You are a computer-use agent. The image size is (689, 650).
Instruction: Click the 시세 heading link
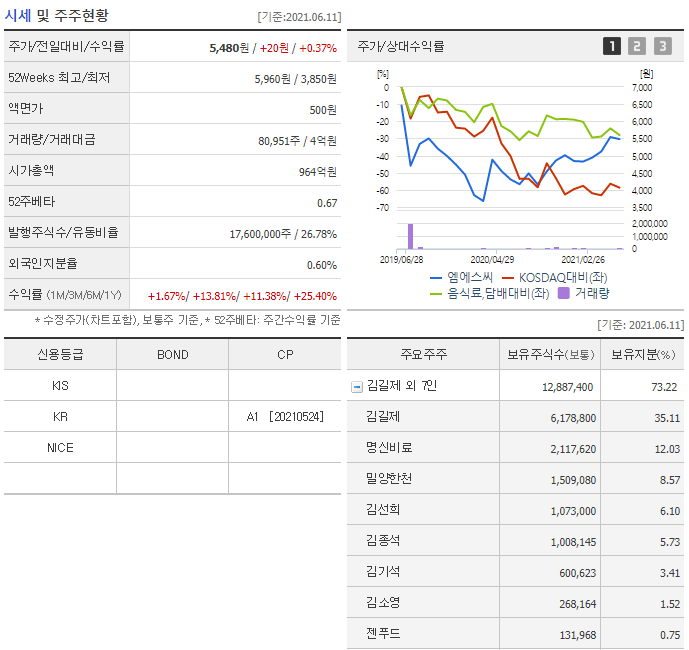[x=18, y=16]
